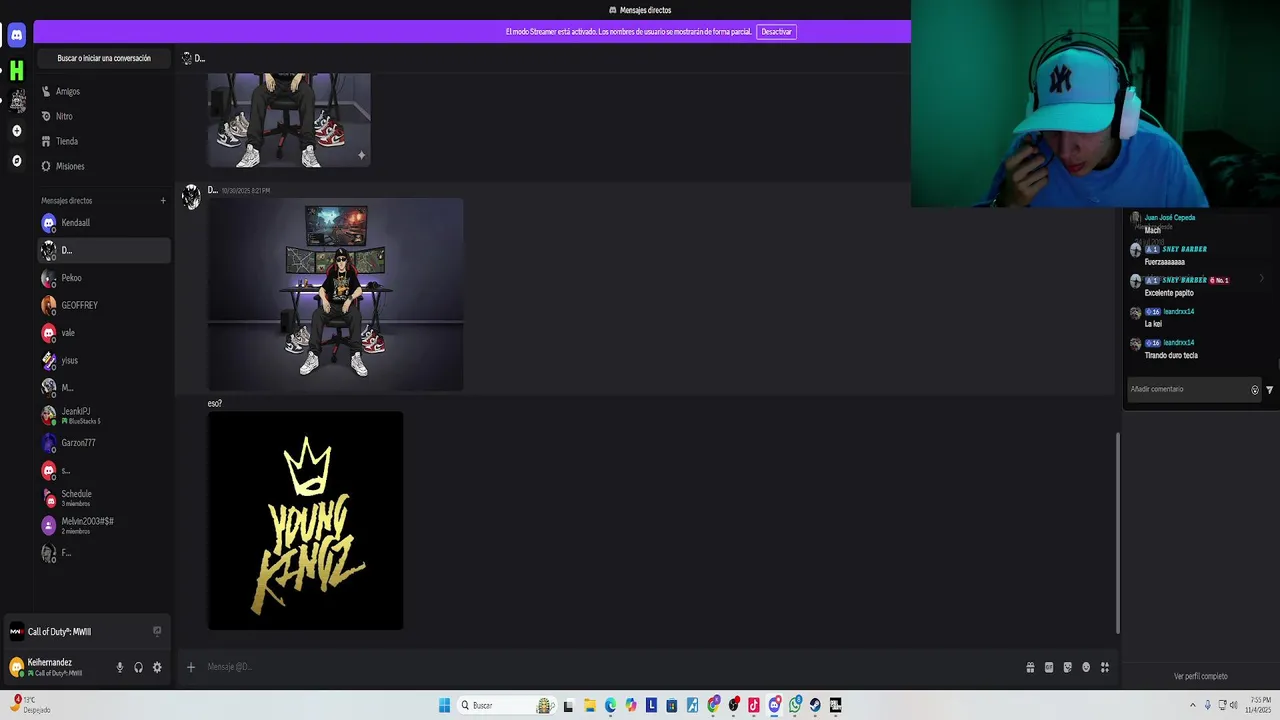Show hidden system tray icons
This screenshot has height=720, width=1280.
[x=1192, y=705]
